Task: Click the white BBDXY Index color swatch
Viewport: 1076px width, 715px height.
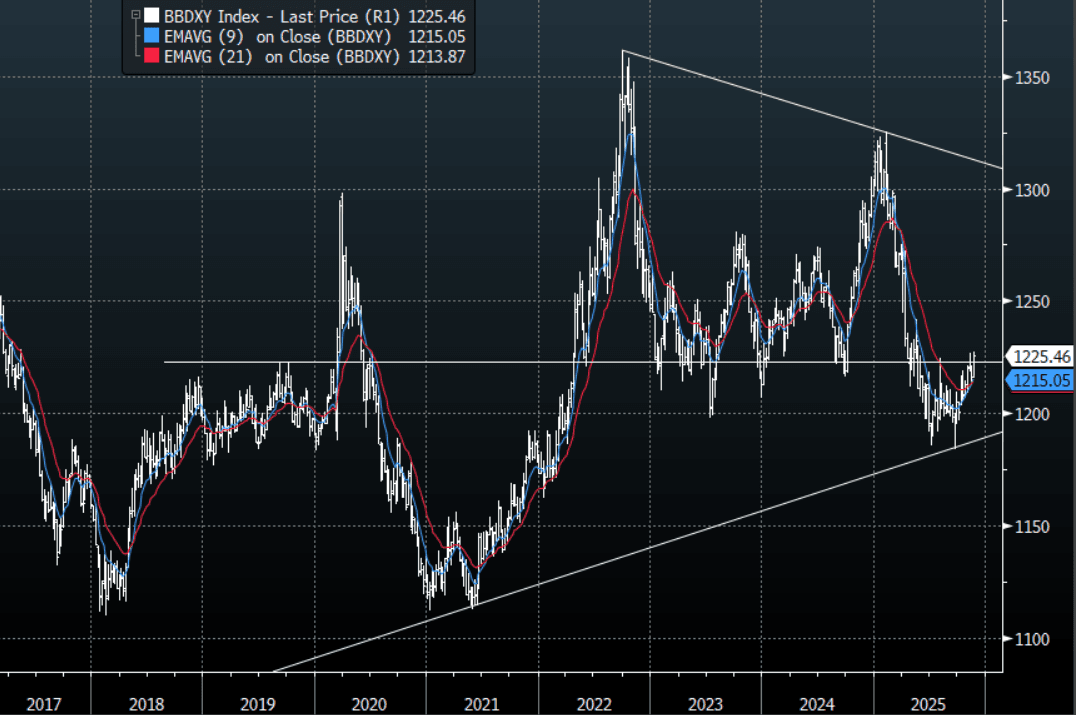Action: [x=151, y=16]
